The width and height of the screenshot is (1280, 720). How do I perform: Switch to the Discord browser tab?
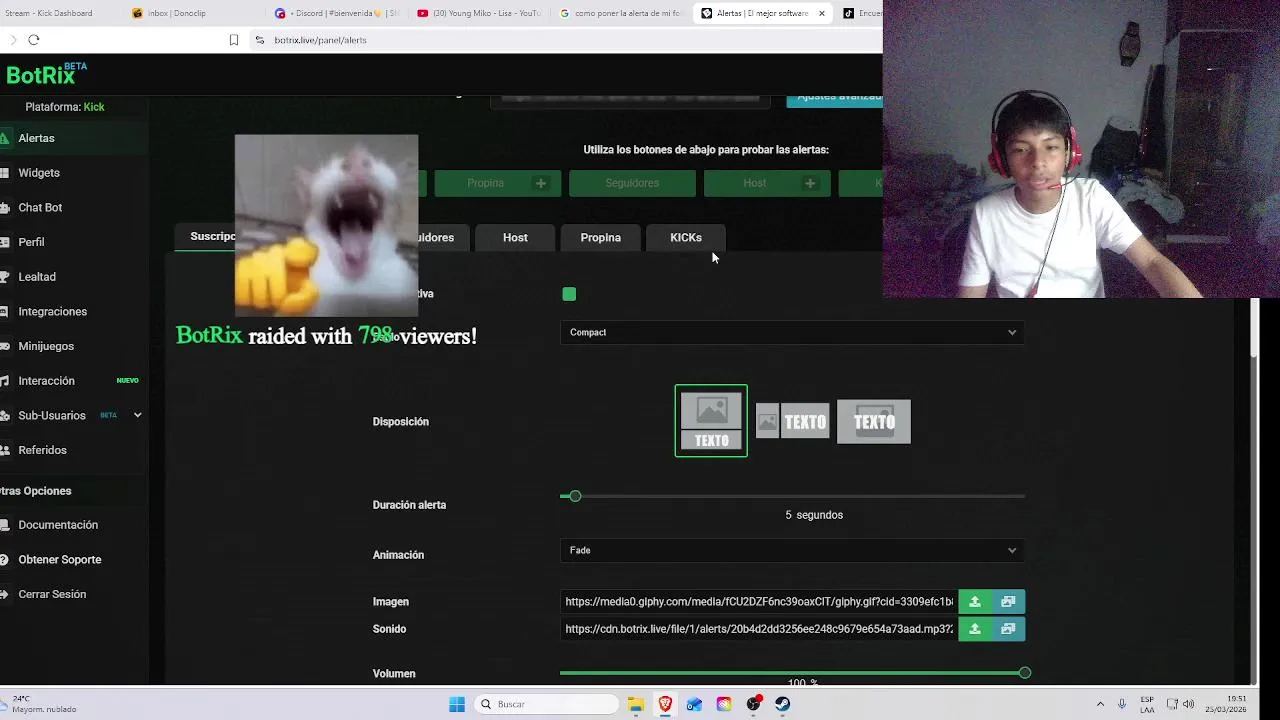click(338, 13)
